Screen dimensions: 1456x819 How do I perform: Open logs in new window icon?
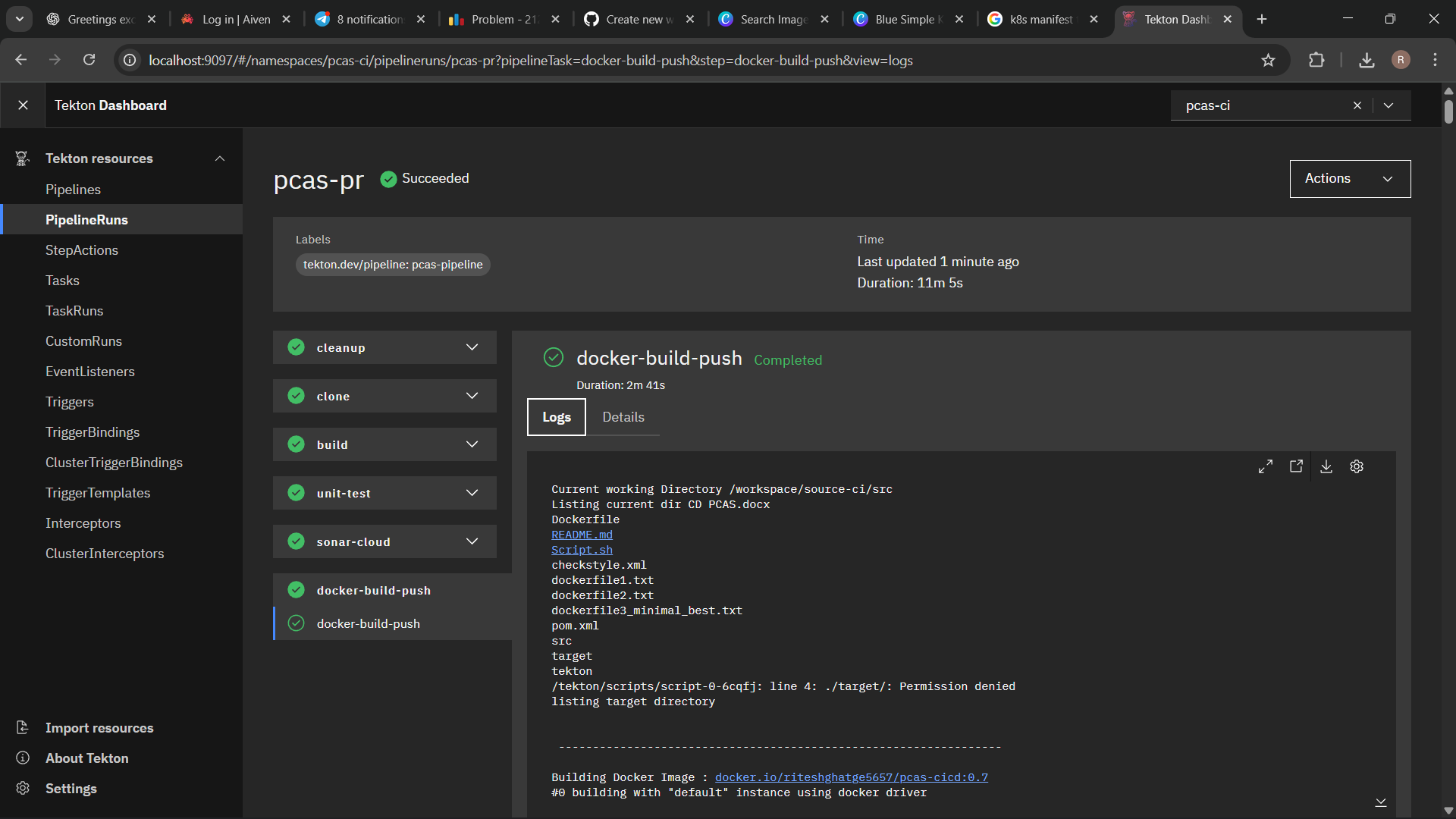point(1296,467)
